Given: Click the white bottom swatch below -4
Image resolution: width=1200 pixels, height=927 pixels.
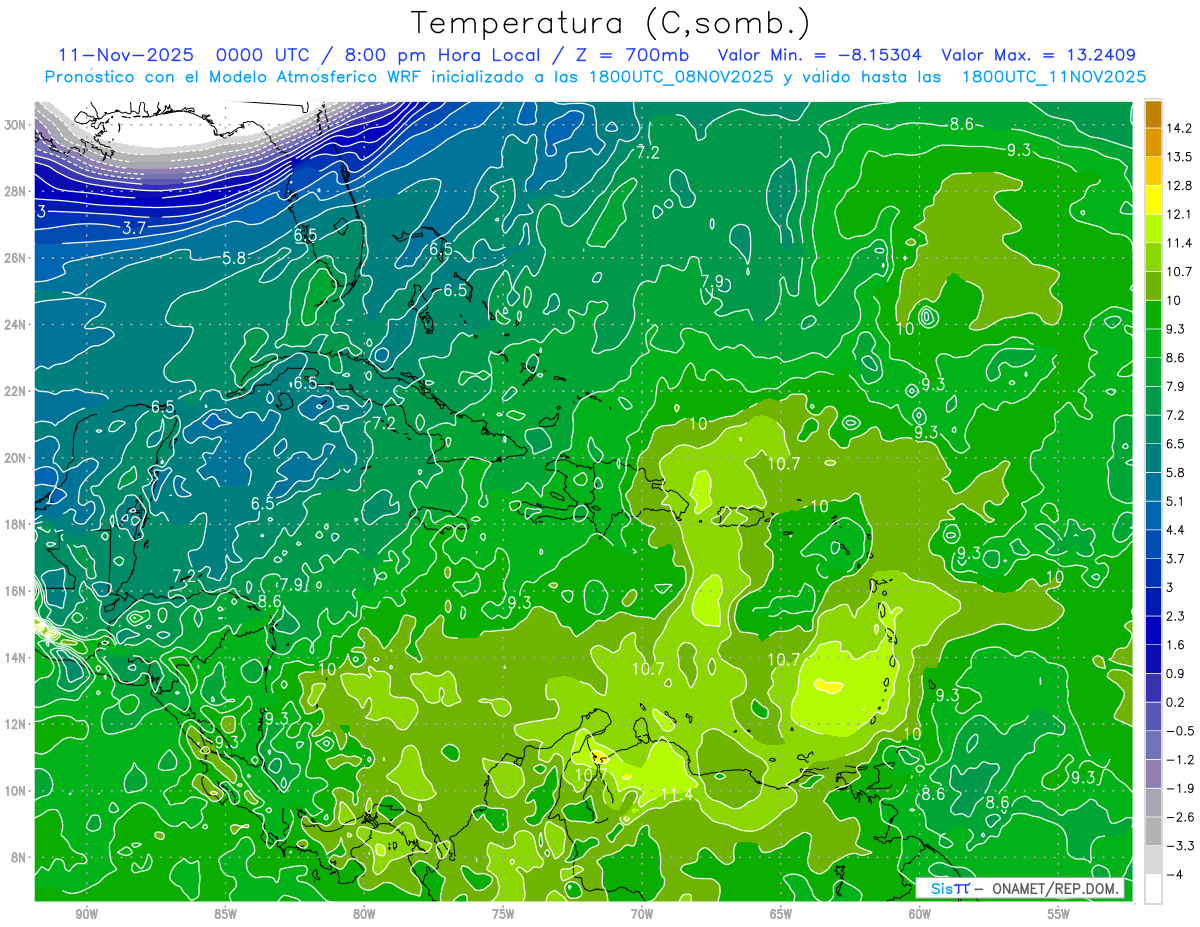Looking at the screenshot, I should pos(1153,889).
